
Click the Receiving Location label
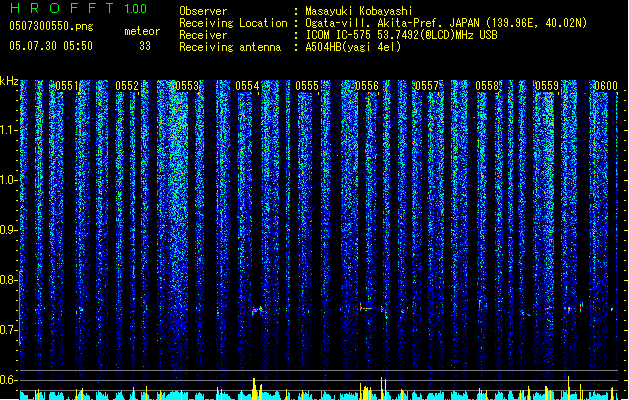(x=233, y=23)
